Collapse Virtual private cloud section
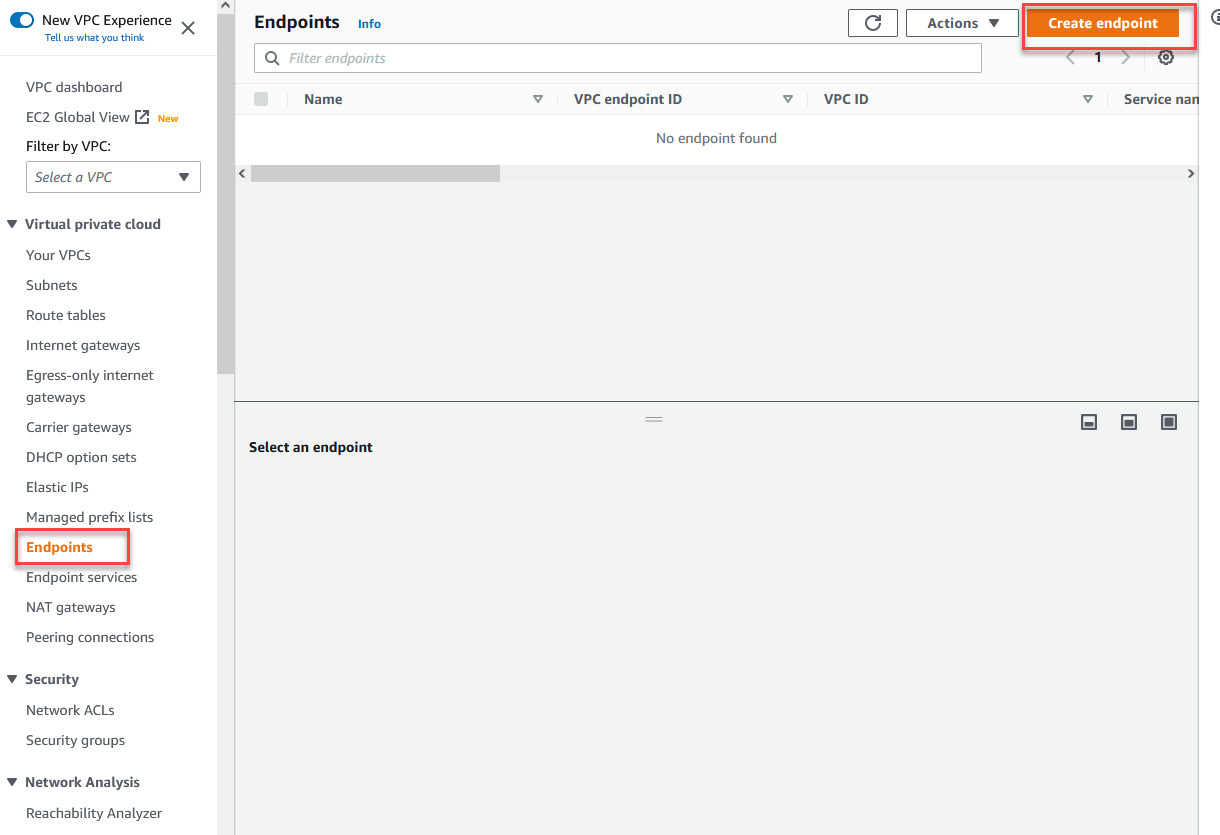Screen dimensions: 1220x835 12,224
